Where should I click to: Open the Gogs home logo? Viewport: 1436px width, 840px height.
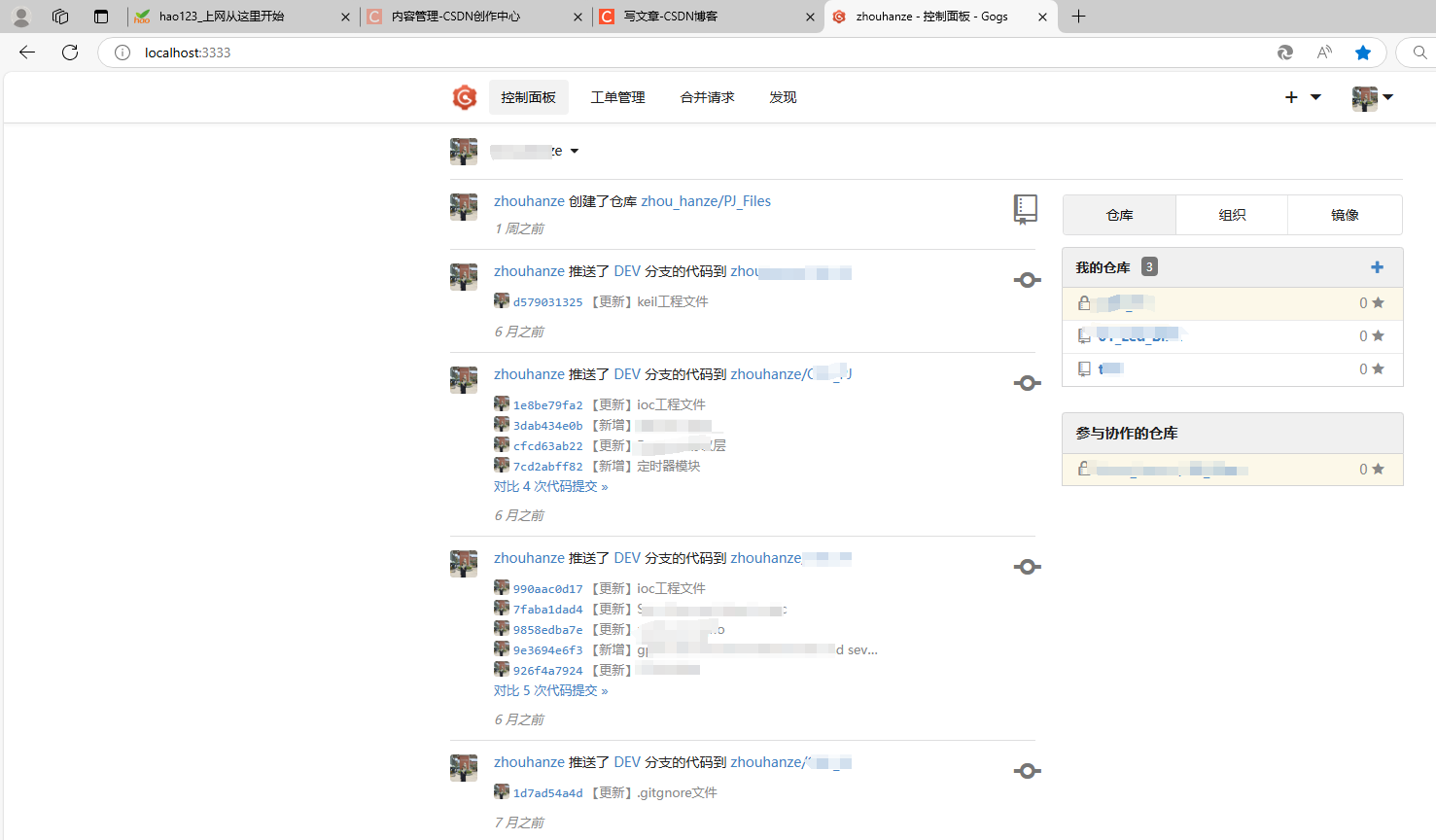click(x=465, y=97)
